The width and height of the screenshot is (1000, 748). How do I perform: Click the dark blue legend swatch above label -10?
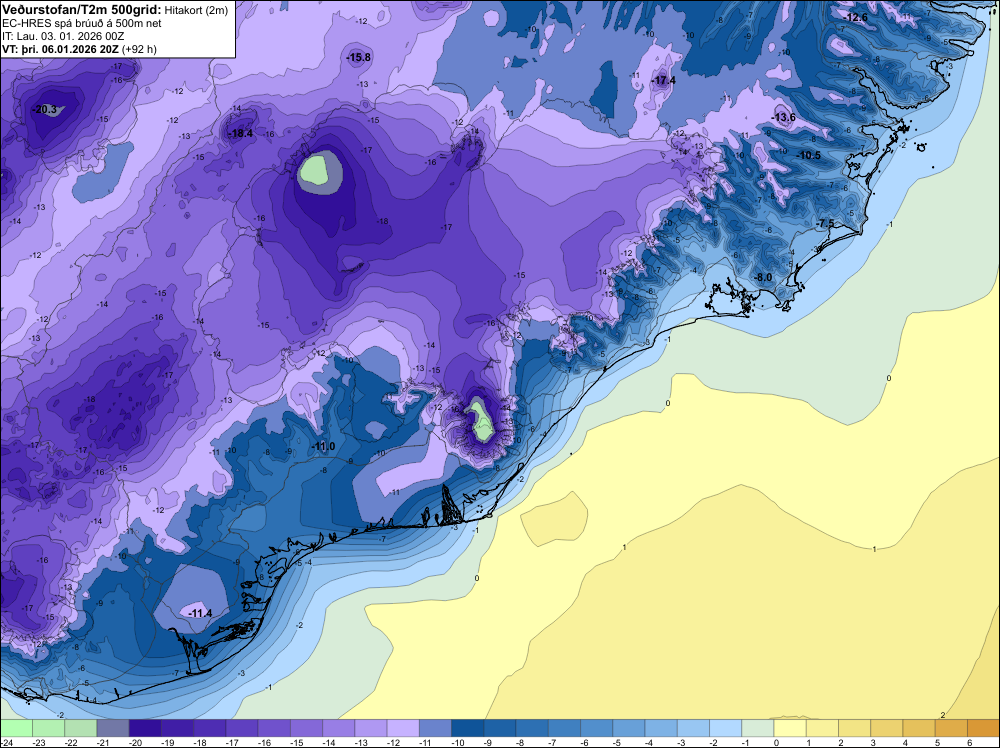coord(467,728)
